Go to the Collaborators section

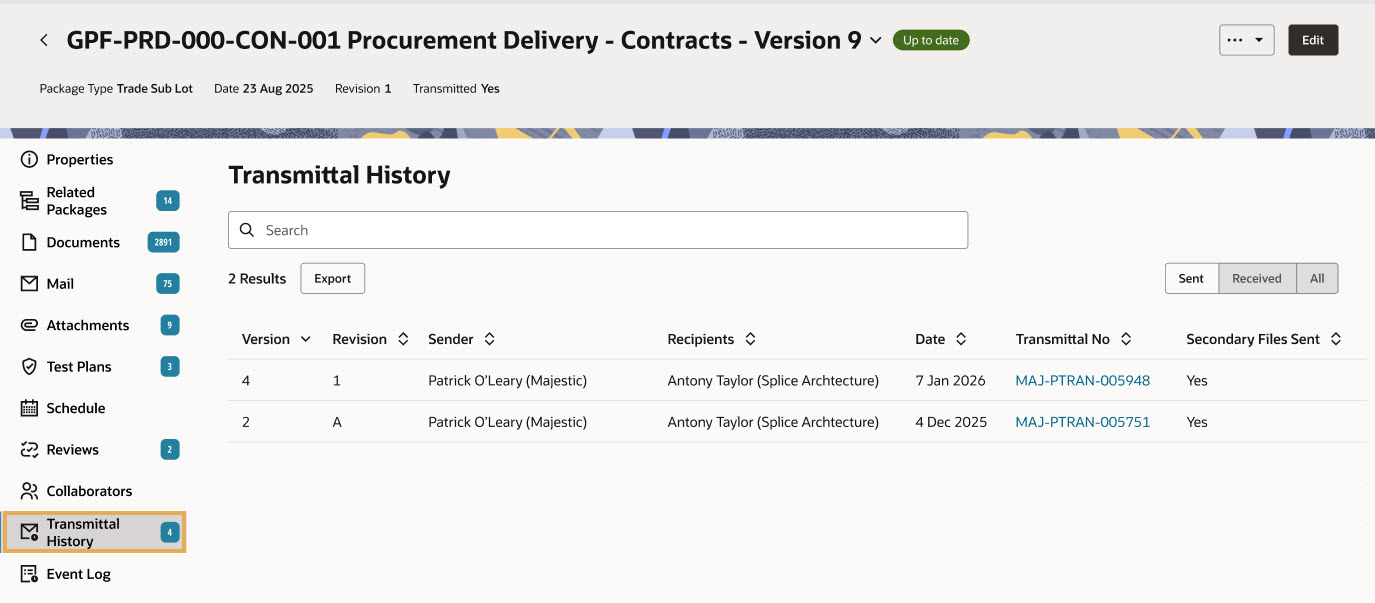pos(89,491)
